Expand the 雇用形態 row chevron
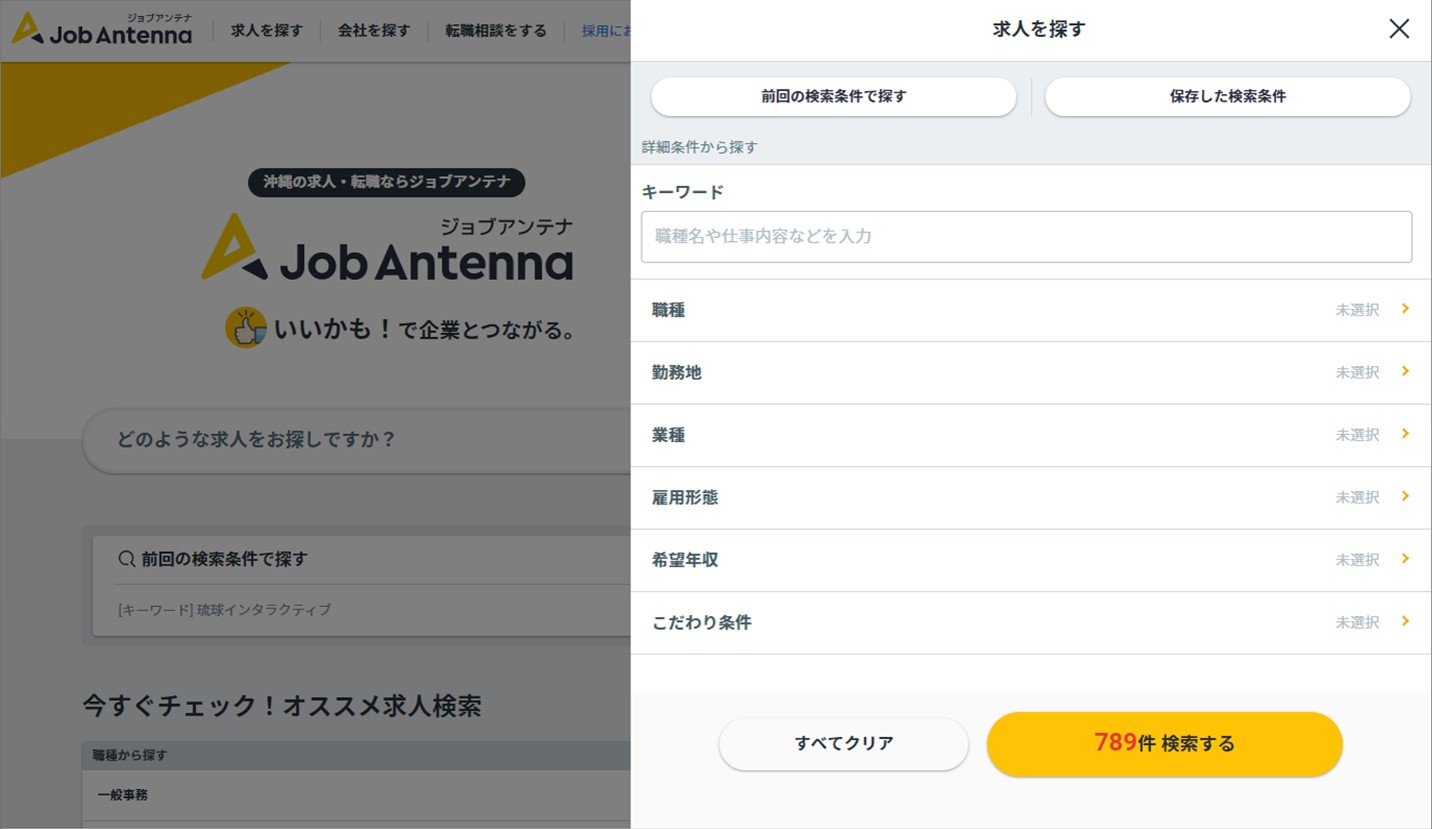The height and width of the screenshot is (829, 1432). (1405, 497)
